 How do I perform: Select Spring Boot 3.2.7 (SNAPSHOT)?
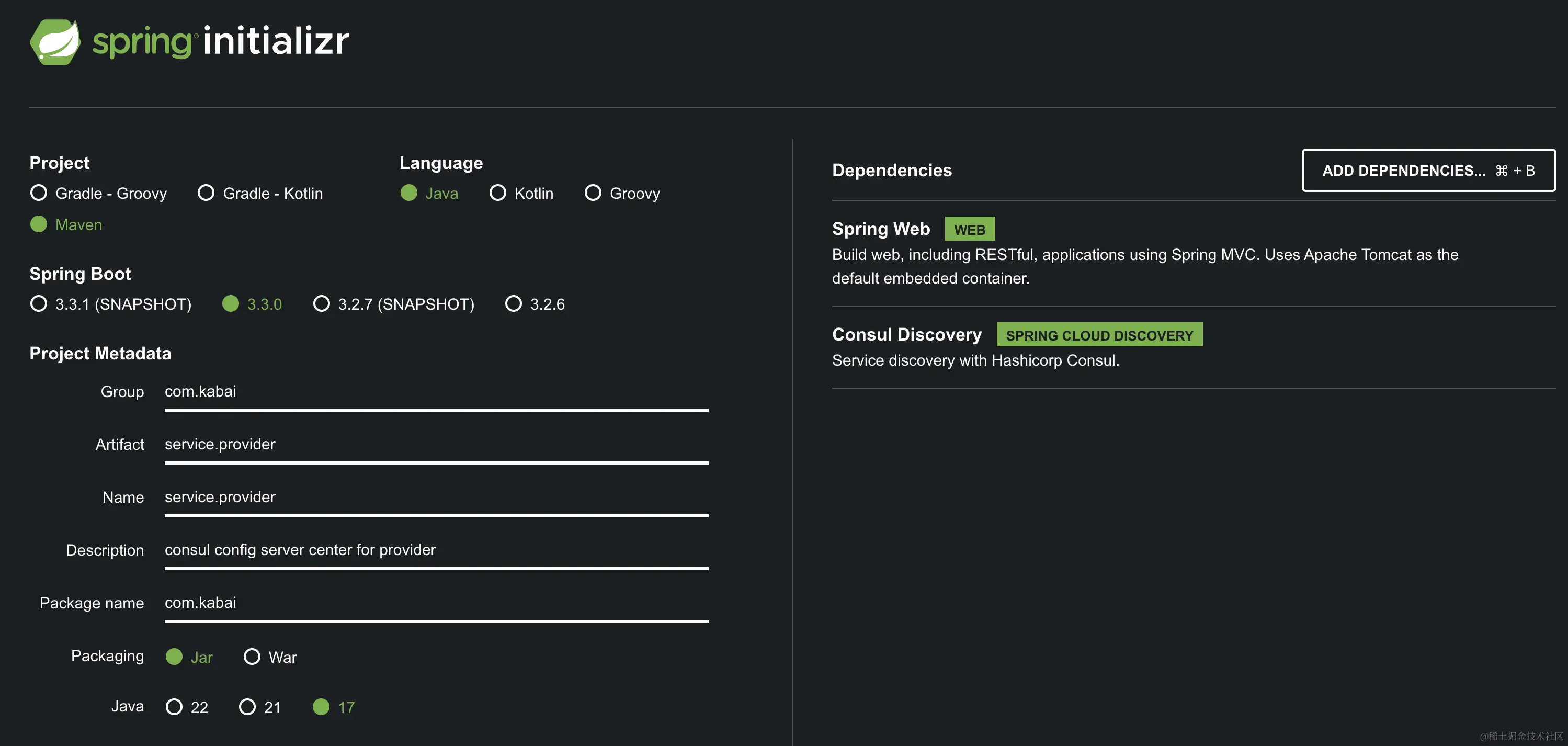[321, 304]
